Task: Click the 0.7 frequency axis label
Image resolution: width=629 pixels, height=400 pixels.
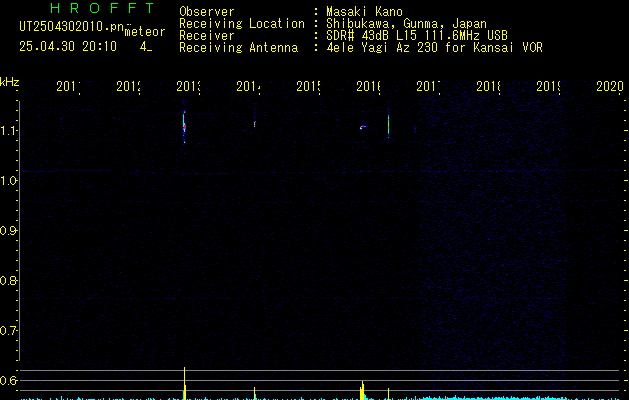Action: 8,331
